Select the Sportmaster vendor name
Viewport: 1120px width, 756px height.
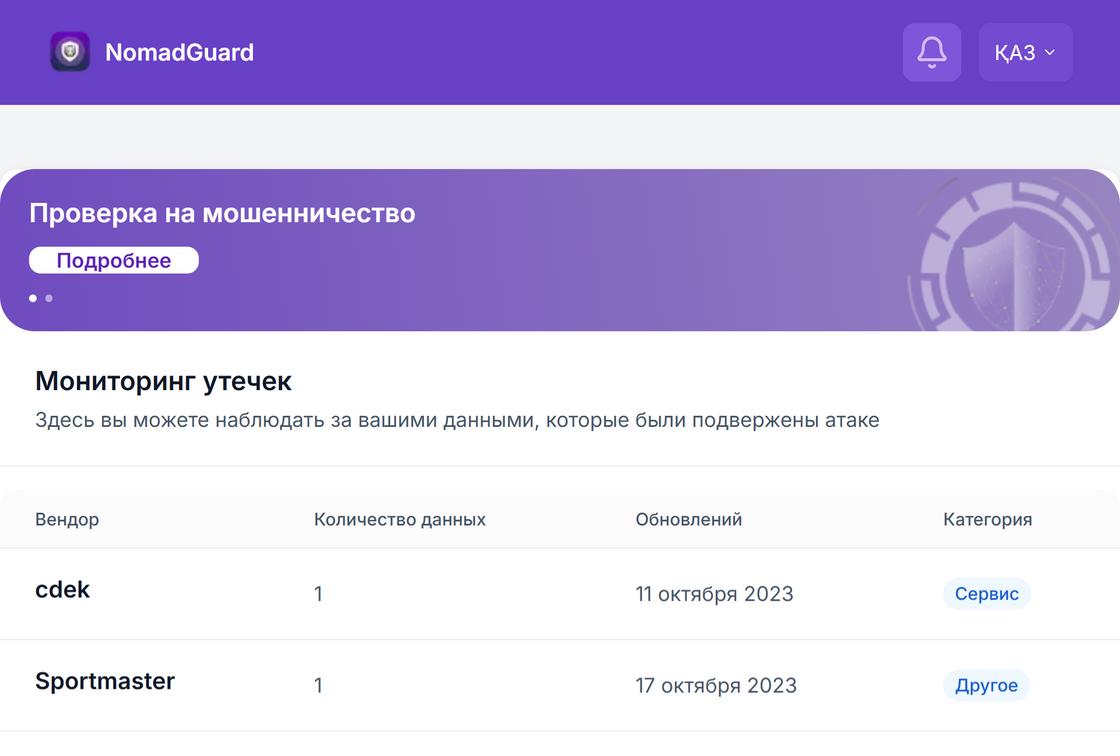(x=105, y=681)
